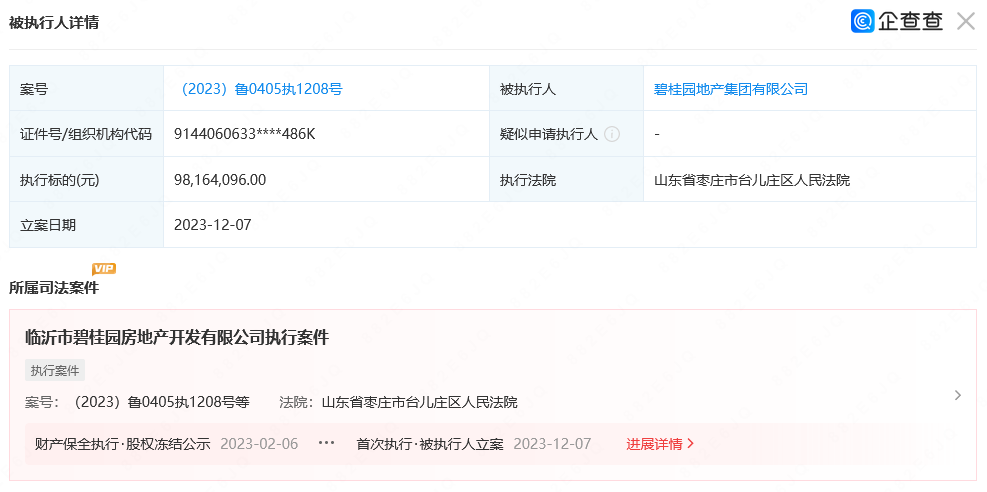Click the 所属司法案件 section heading
The width and height of the screenshot is (987, 492).
[x=54, y=288]
